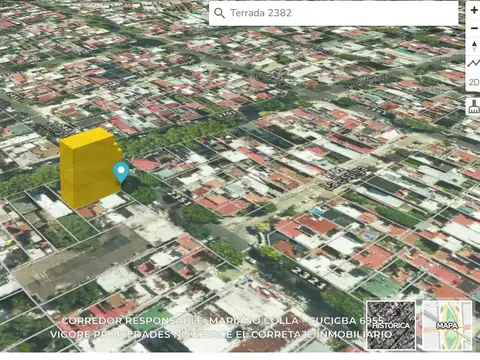Clear the map with the brush icon

coord(474,107)
